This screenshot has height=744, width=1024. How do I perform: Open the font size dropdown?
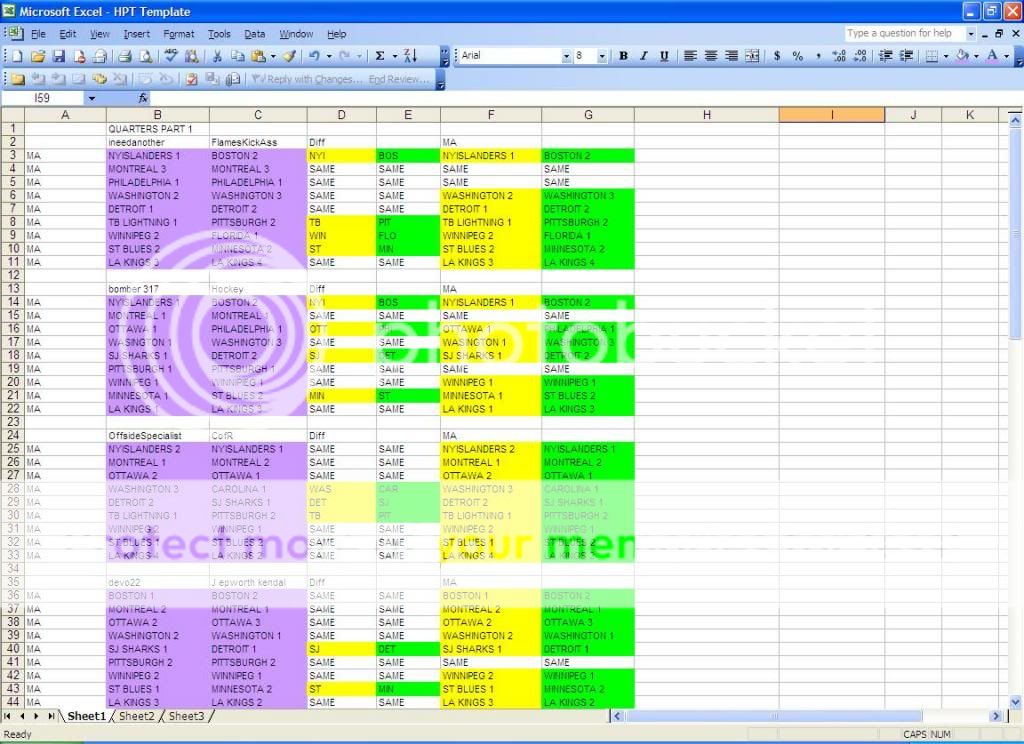[x=601, y=57]
